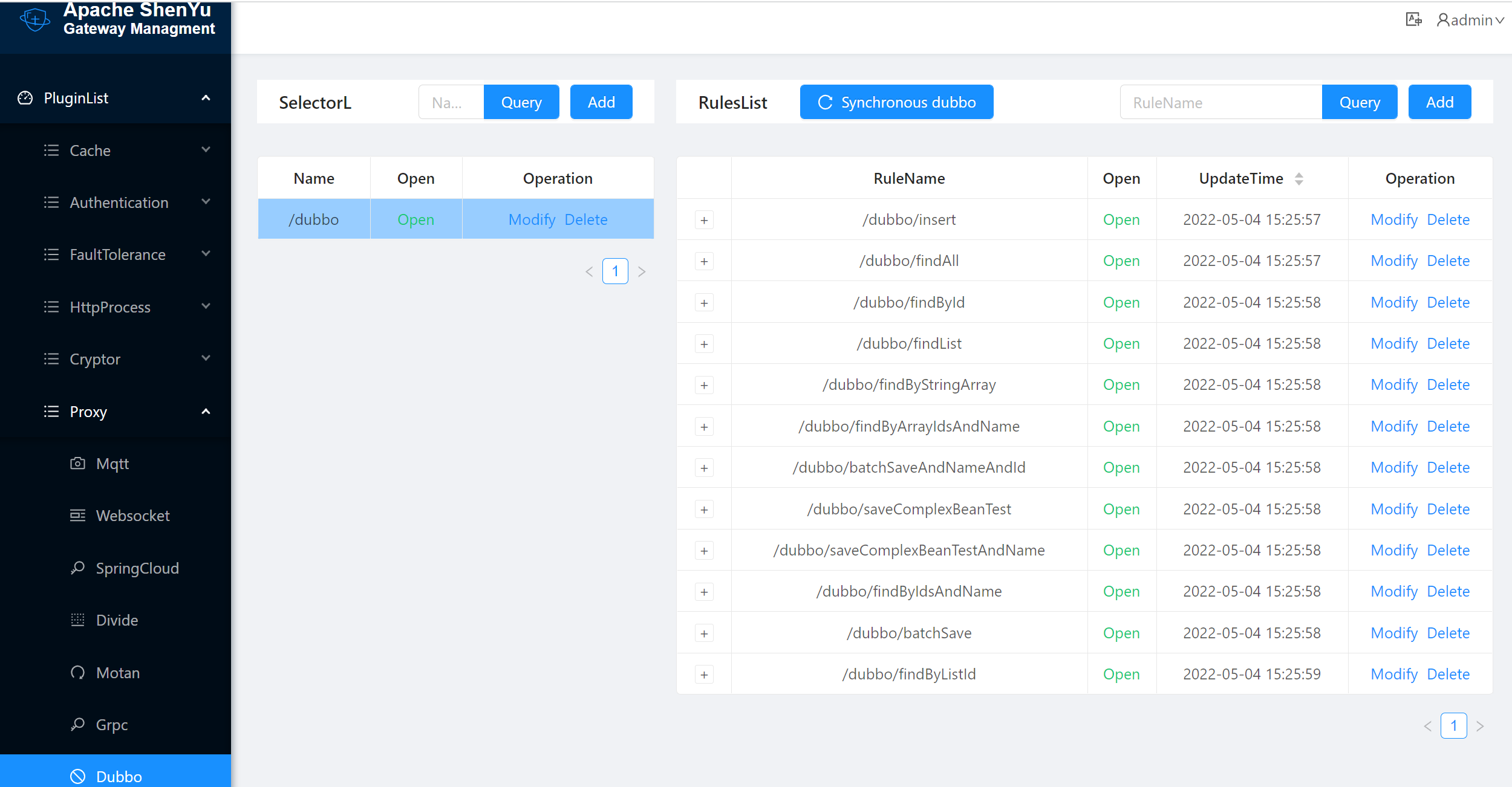Open the Dubbo plugin menu item
This screenshot has width=1512, height=787.
point(119,776)
